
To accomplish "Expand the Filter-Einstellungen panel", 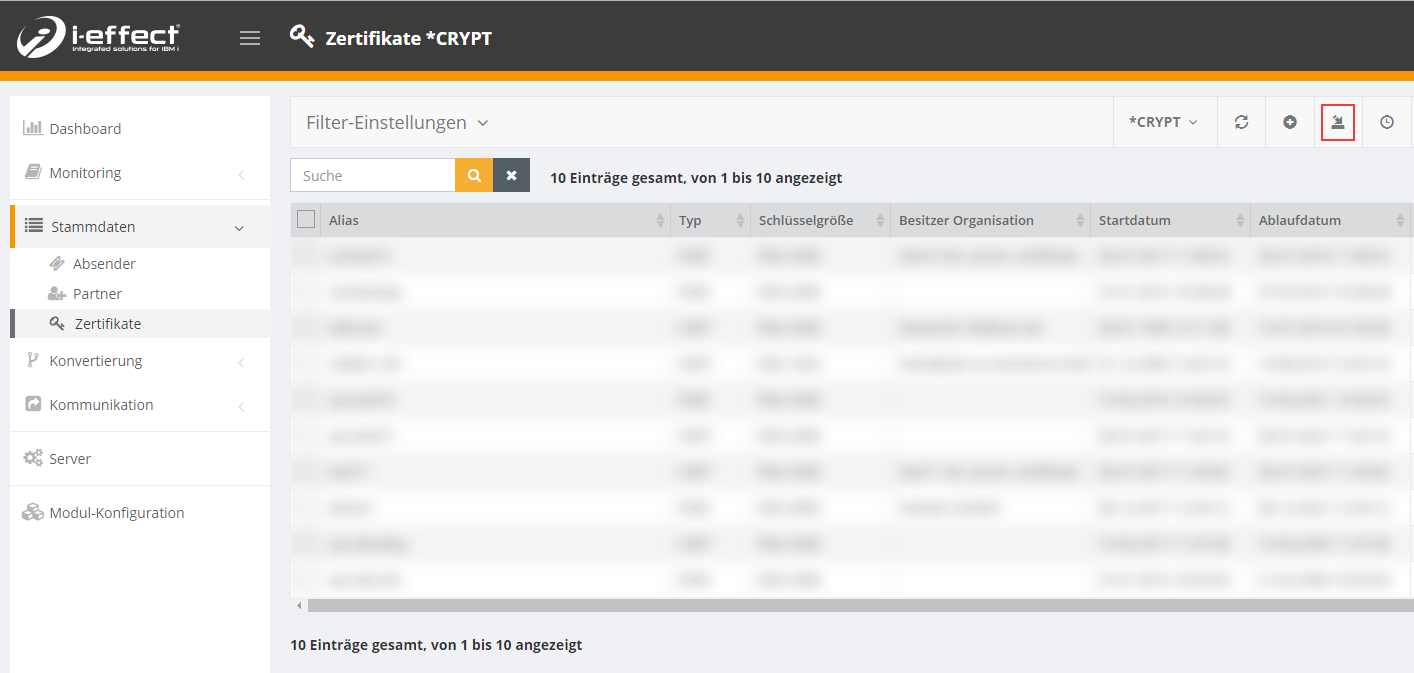I will (397, 122).
